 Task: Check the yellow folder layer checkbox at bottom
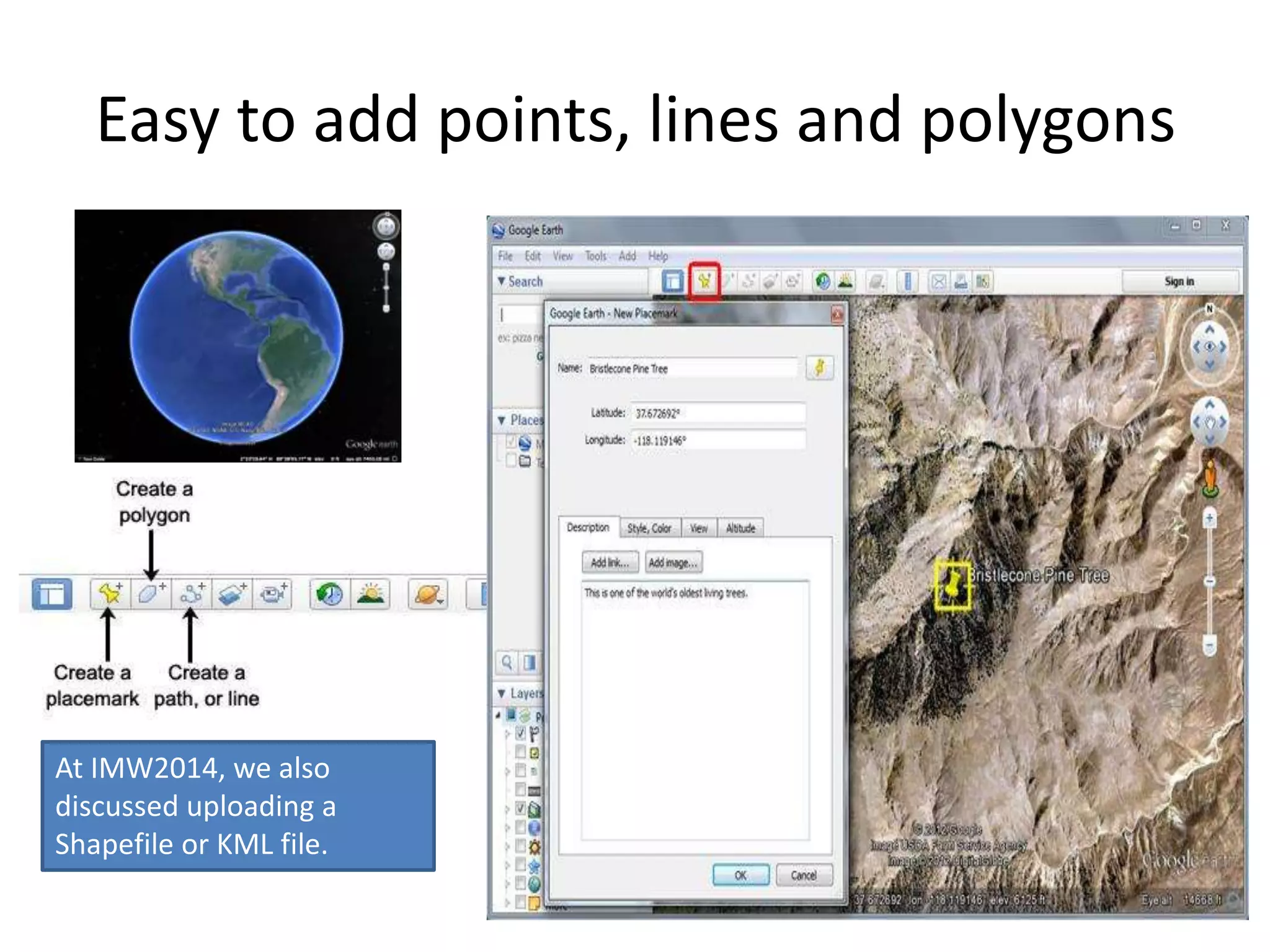[x=520, y=902]
